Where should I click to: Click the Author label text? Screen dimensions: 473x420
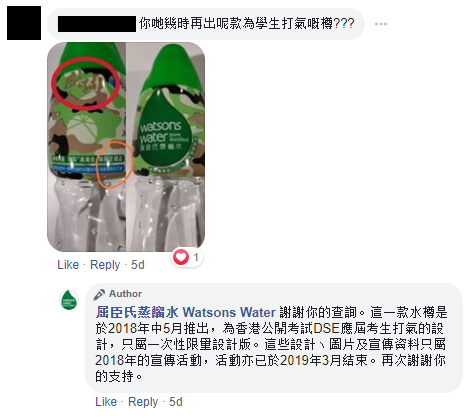click(x=125, y=294)
